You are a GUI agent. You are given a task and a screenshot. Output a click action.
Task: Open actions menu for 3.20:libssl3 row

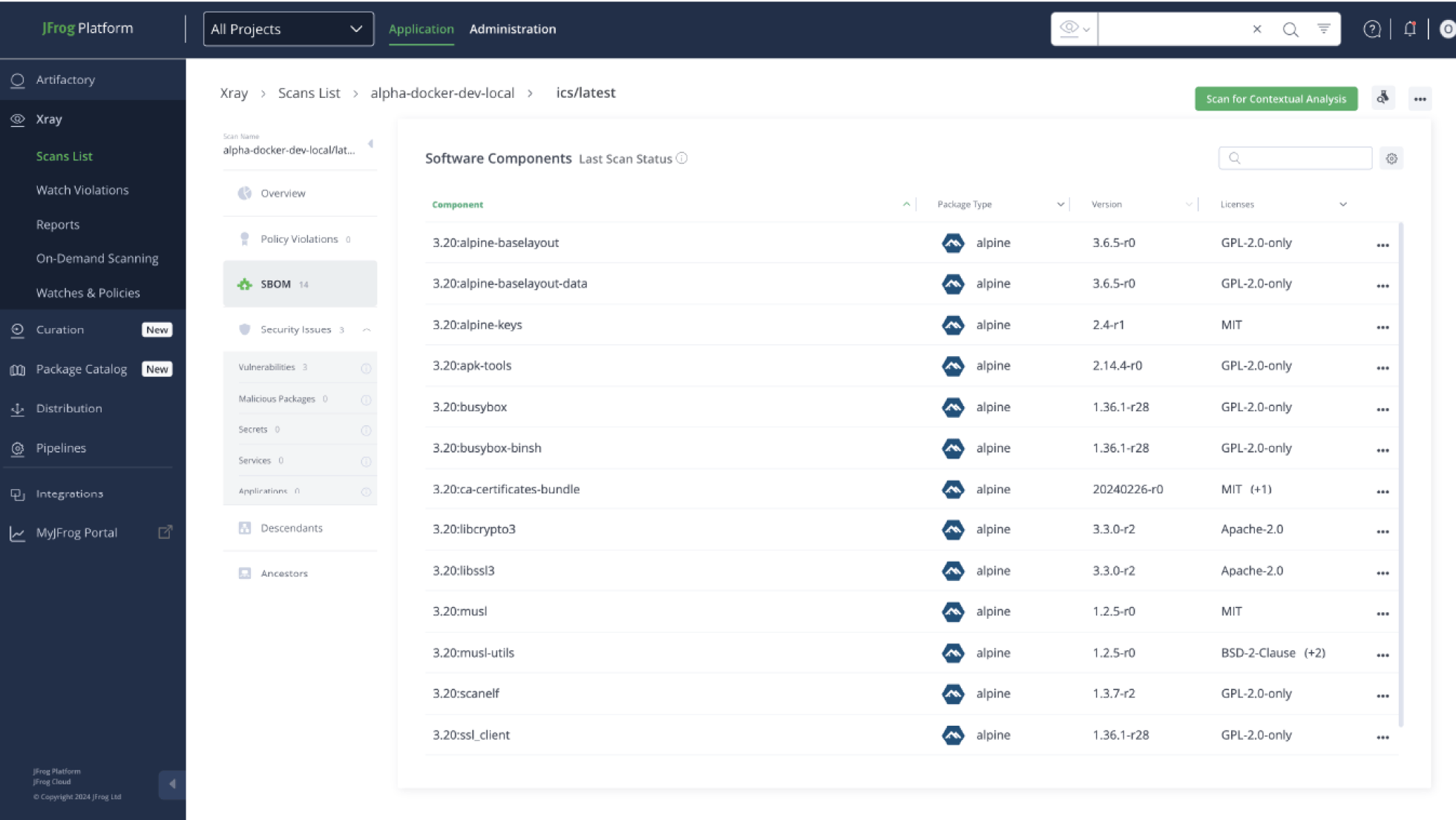(1383, 573)
